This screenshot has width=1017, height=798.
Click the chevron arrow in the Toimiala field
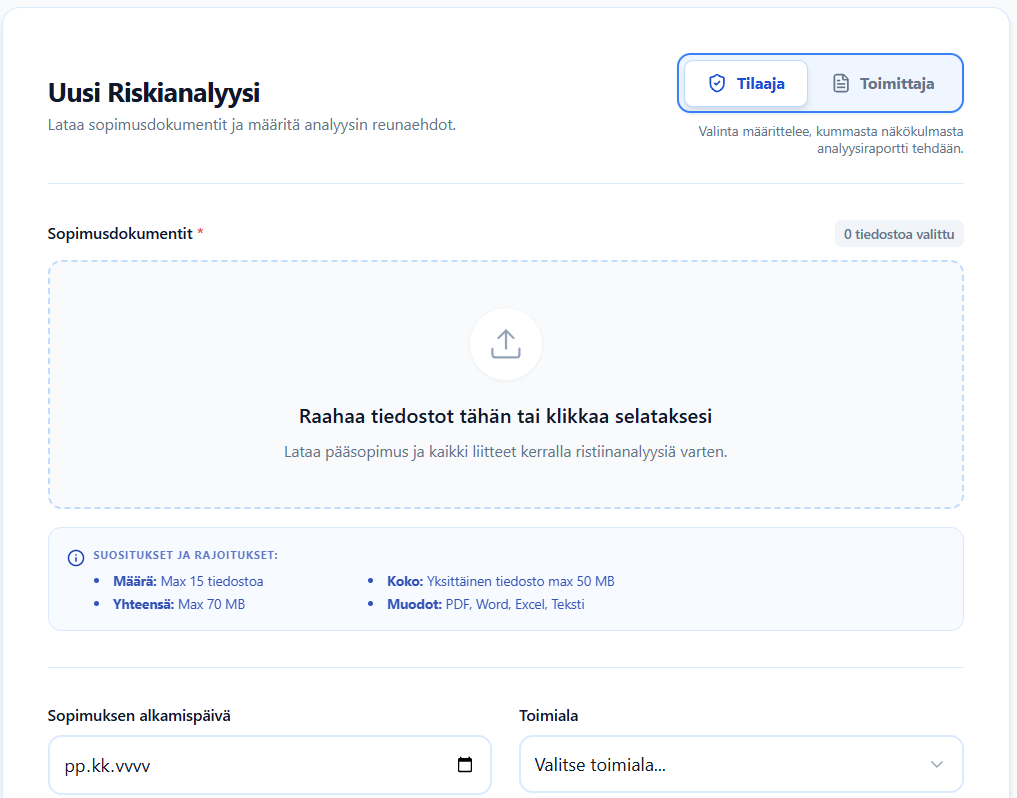tap(937, 764)
